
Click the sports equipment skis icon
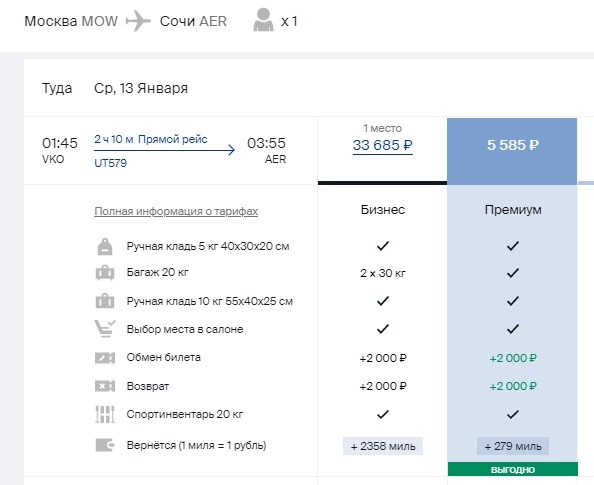point(105,414)
